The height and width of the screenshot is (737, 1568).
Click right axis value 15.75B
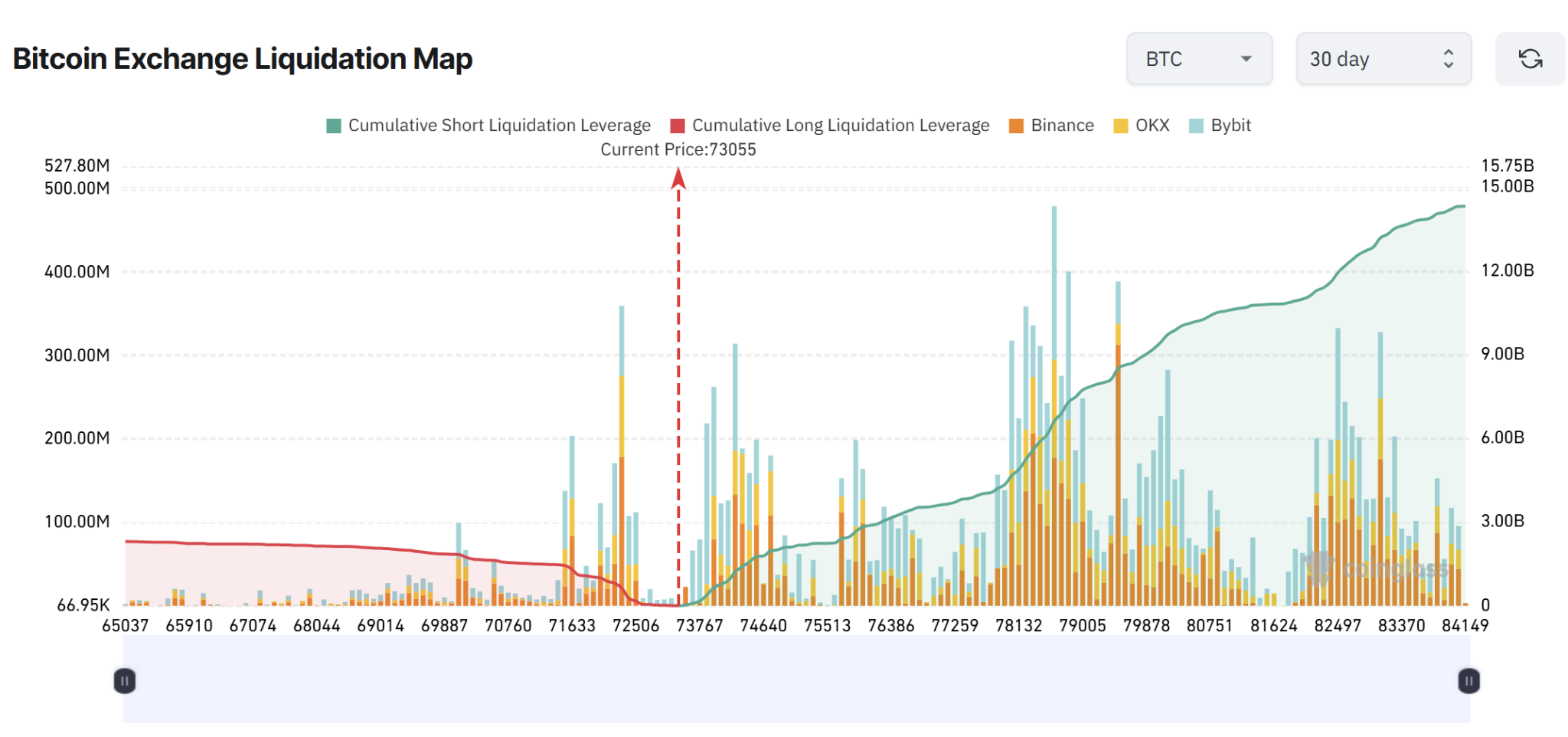tap(1508, 165)
